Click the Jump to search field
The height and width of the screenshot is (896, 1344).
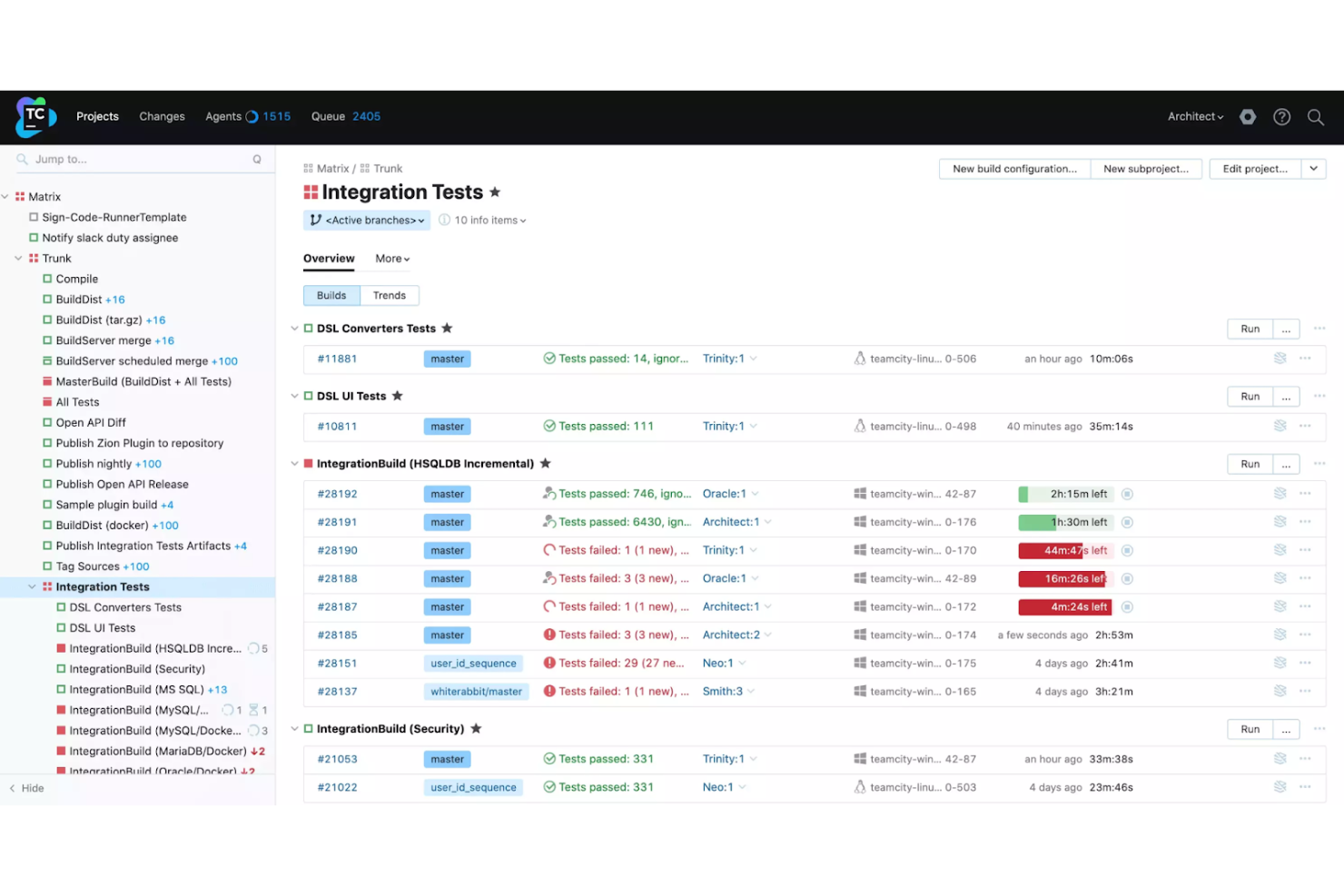pyautogui.click(x=136, y=159)
